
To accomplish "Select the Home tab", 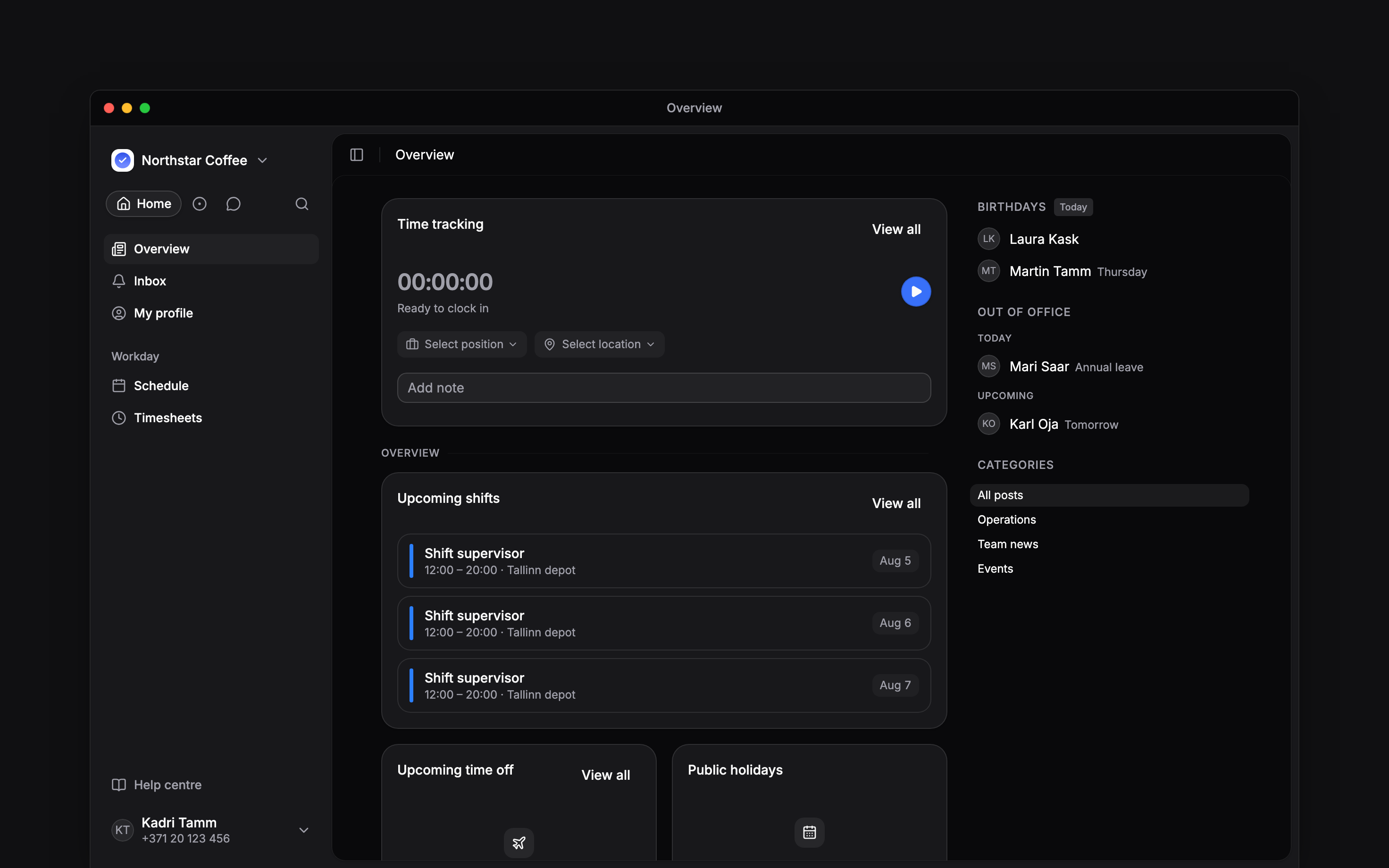I will tap(143, 204).
